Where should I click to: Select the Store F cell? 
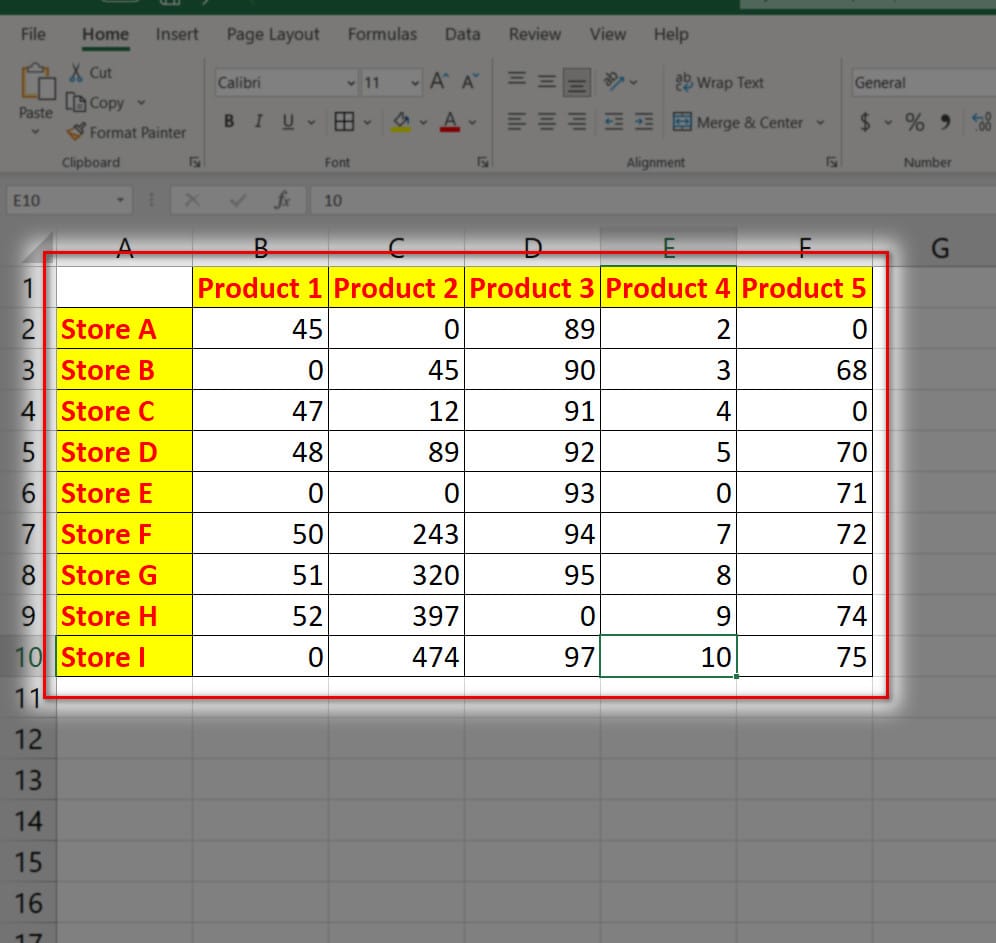click(x=124, y=534)
